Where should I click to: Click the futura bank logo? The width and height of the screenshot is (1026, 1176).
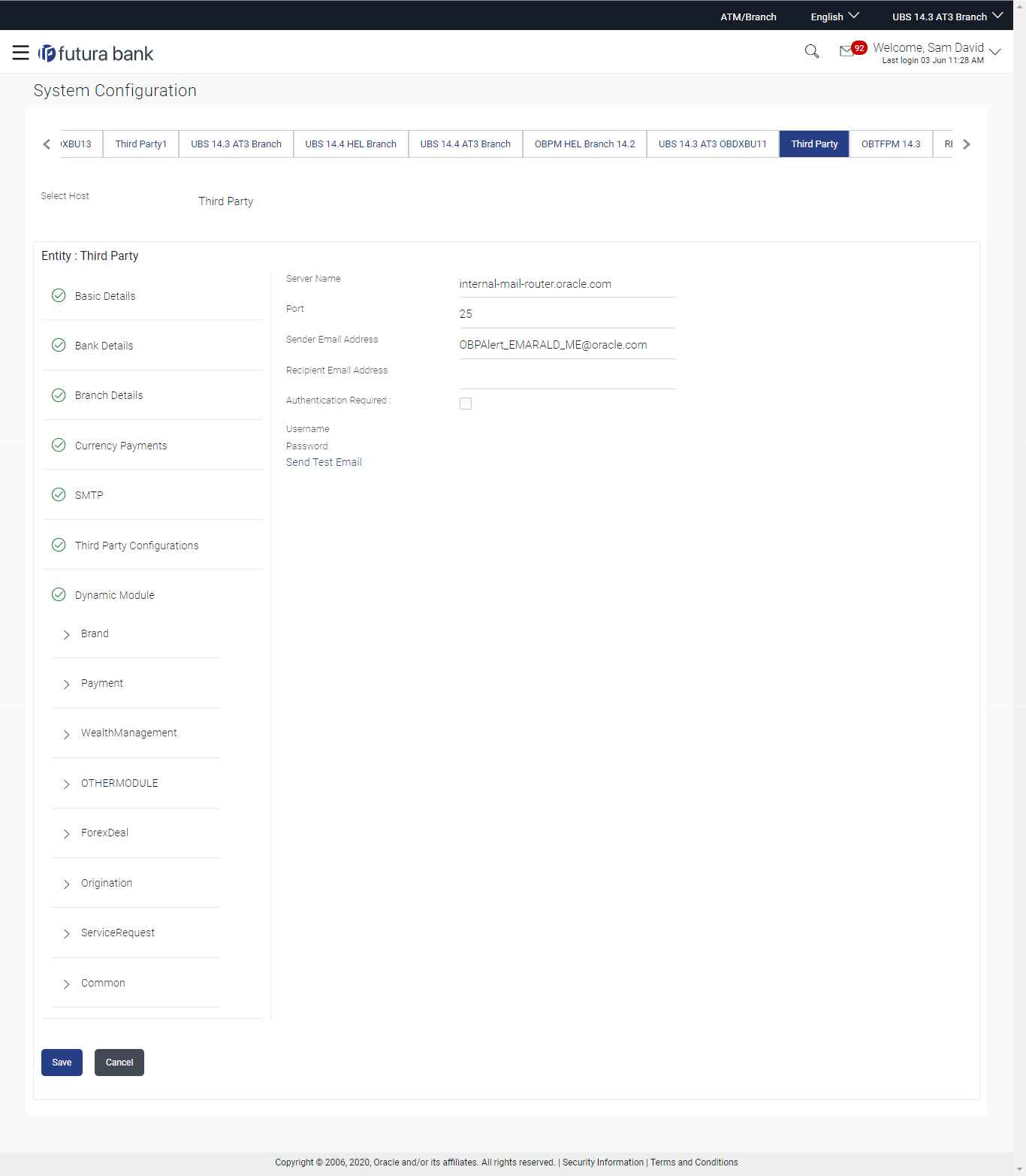pos(96,53)
